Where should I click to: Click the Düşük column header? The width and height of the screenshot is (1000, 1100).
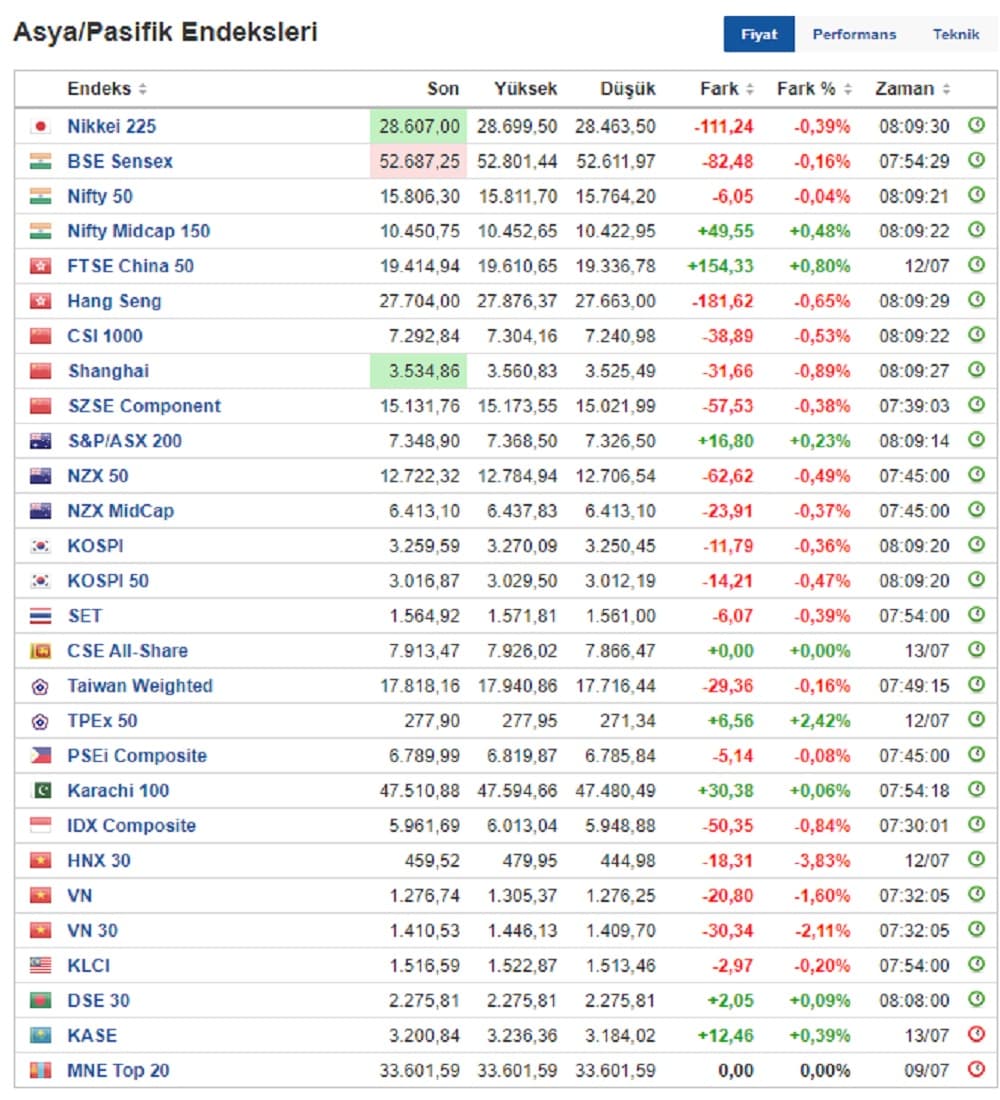coord(627,89)
